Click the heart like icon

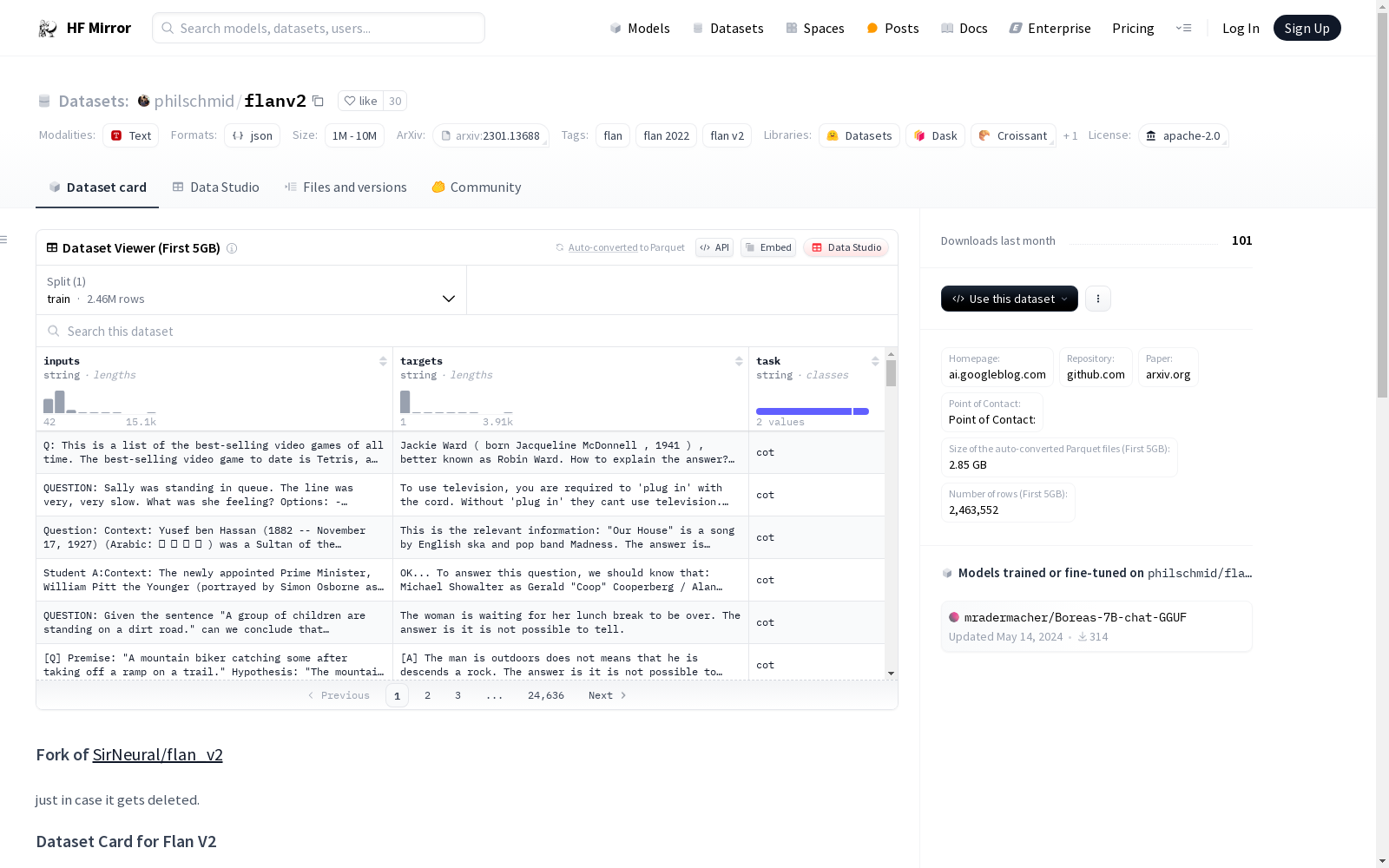tap(349, 101)
